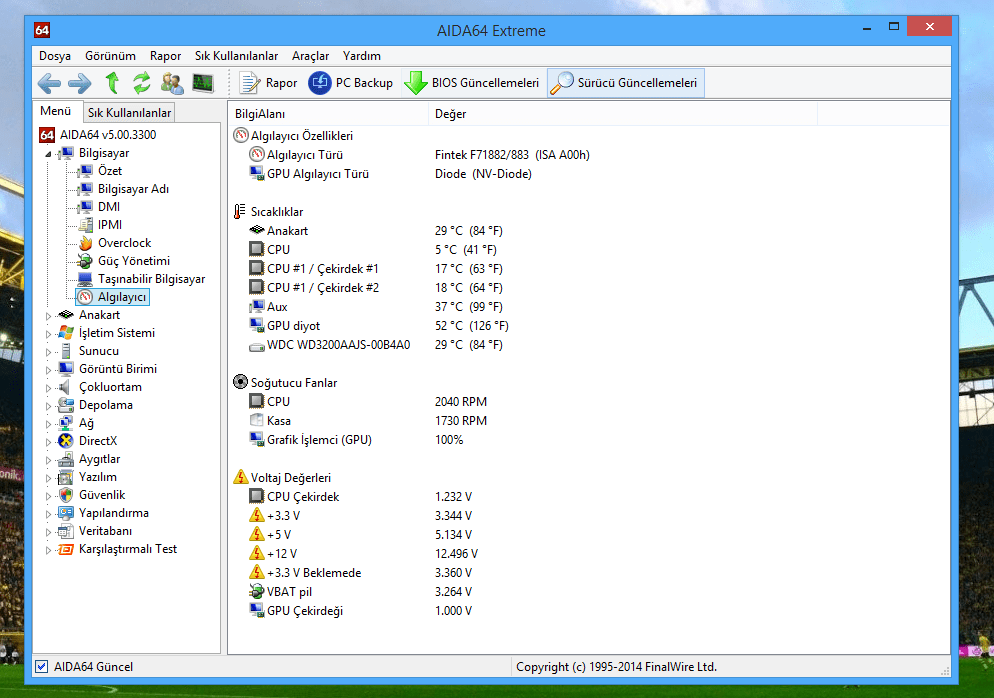
Task: Click the Rapor toolbar button
Action: [x=268, y=83]
